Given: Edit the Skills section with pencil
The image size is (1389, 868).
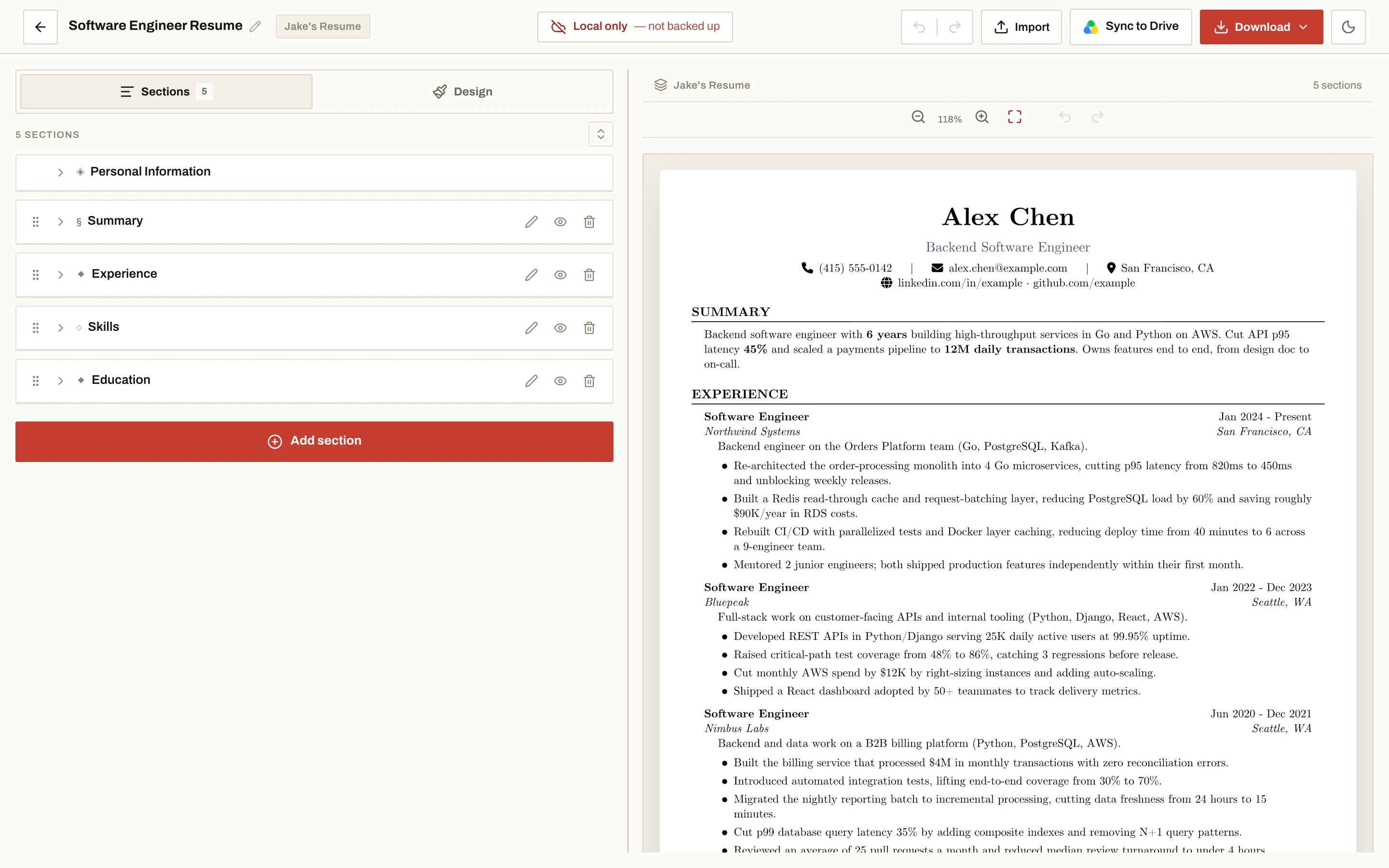Looking at the screenshot, I should pos(531,328).
